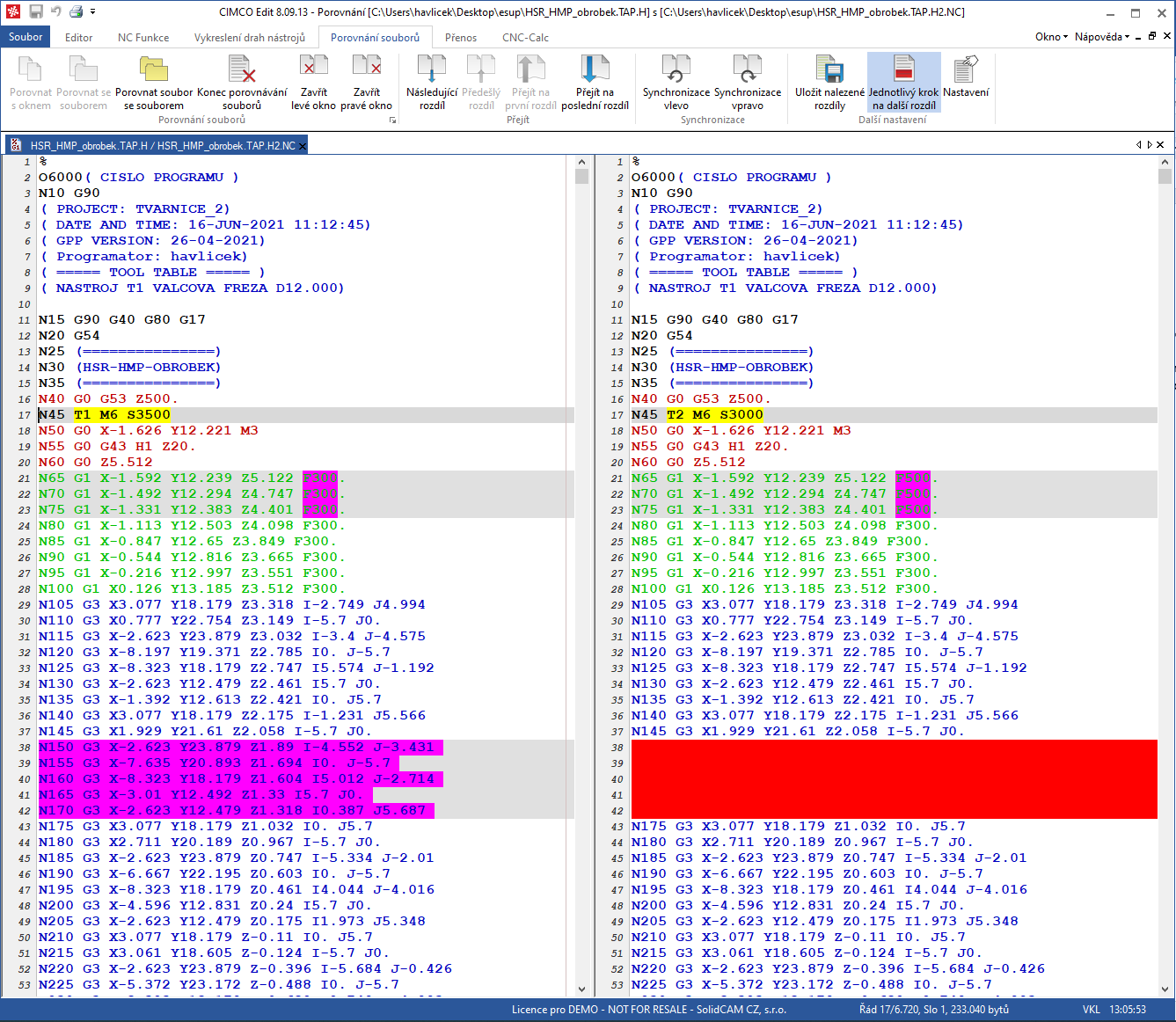Click the VKL indicator in status bar
This screenshot has height=1022, width=1176.
pyautogui.click(x=1091, y=1010)
